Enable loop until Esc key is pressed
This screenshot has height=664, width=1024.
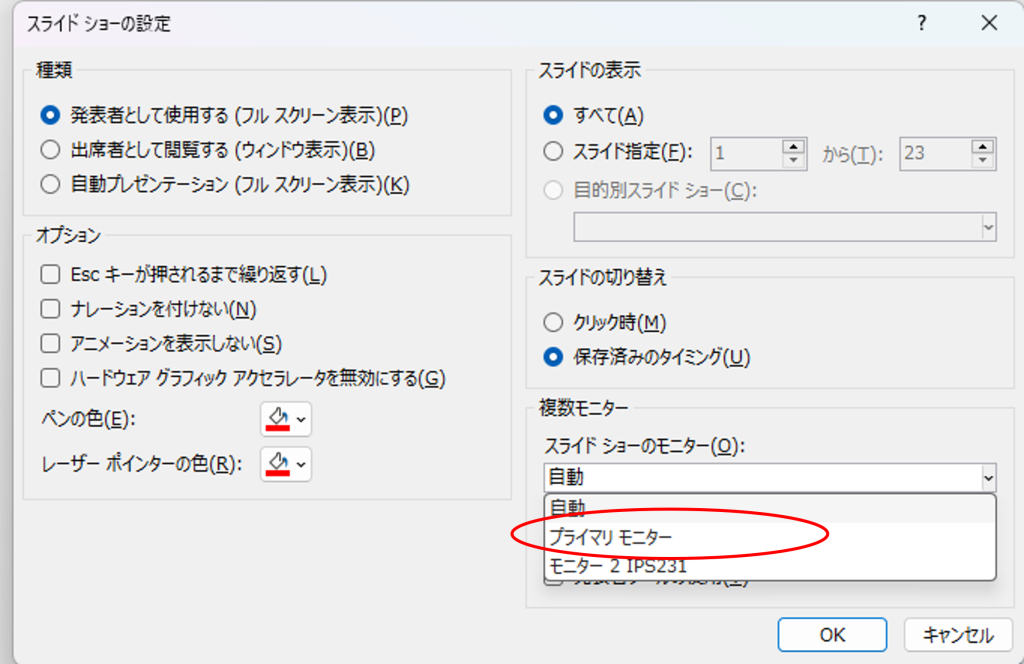click(x=50, y=274)
